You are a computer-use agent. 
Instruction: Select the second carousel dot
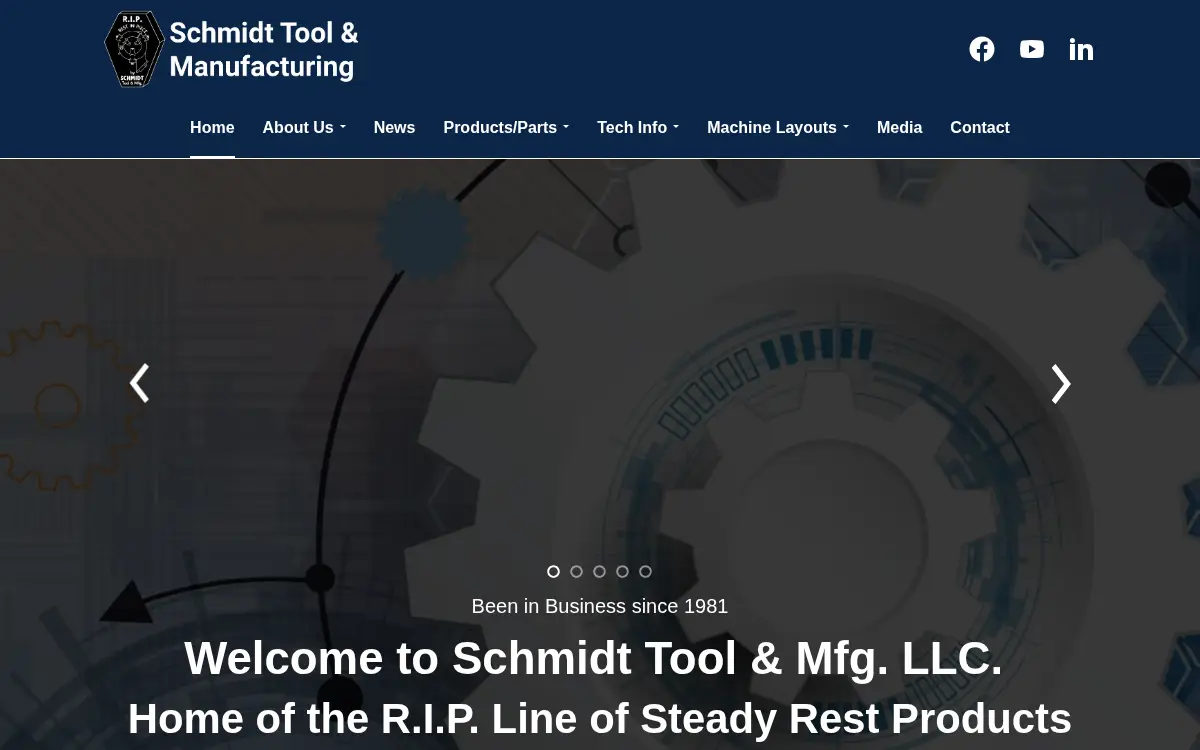pyautogui.click(x=576, y=571)
